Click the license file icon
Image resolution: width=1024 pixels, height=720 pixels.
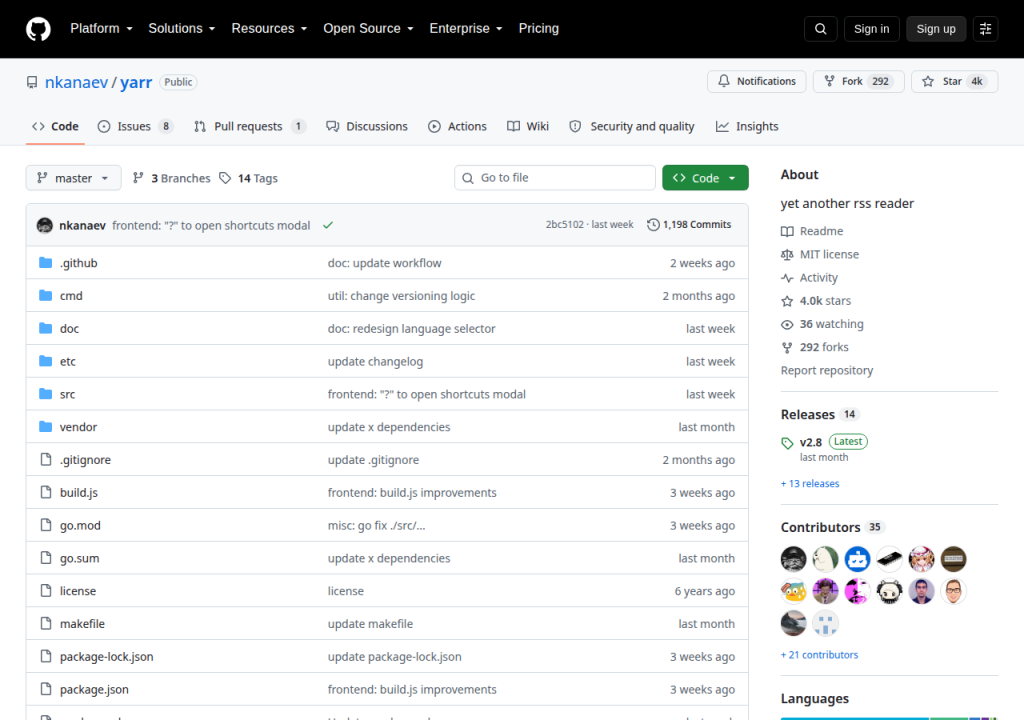point(45,591)
